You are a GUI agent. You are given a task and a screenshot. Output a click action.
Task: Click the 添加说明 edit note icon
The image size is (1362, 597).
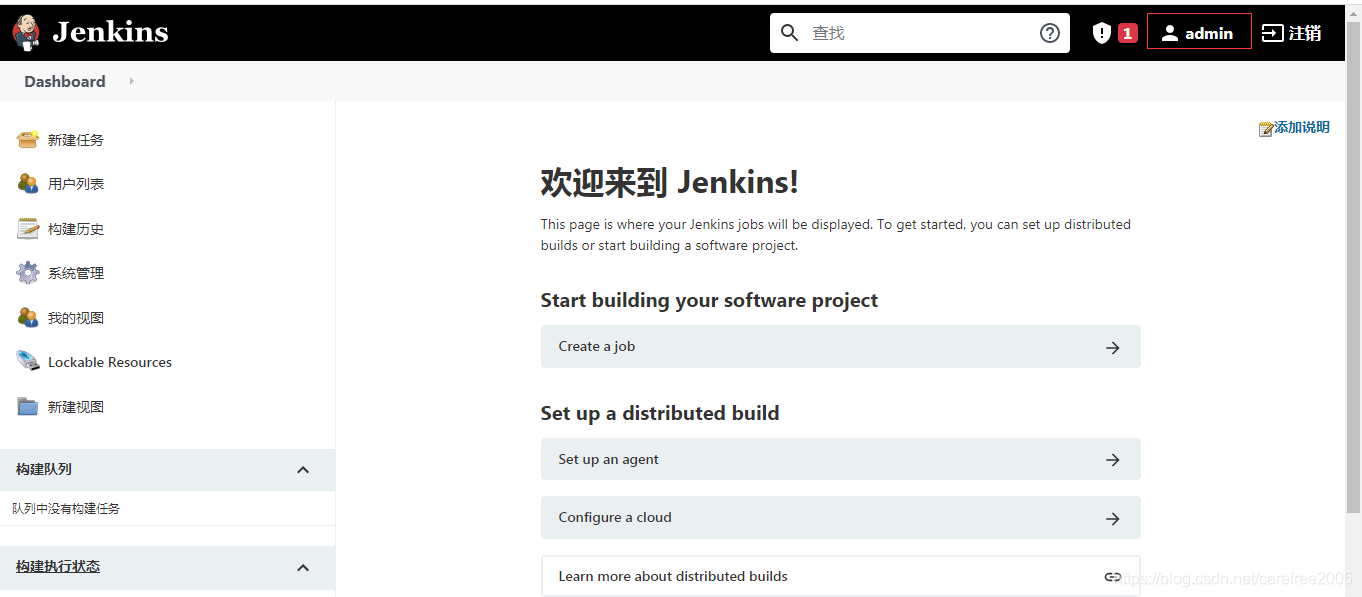[x=1266, y=128]
